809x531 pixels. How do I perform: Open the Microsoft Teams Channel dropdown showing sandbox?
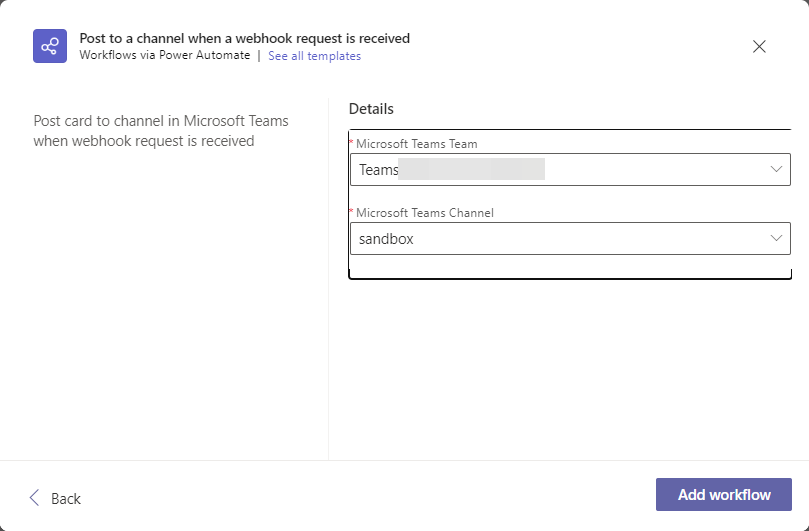(x=570, y=238)
